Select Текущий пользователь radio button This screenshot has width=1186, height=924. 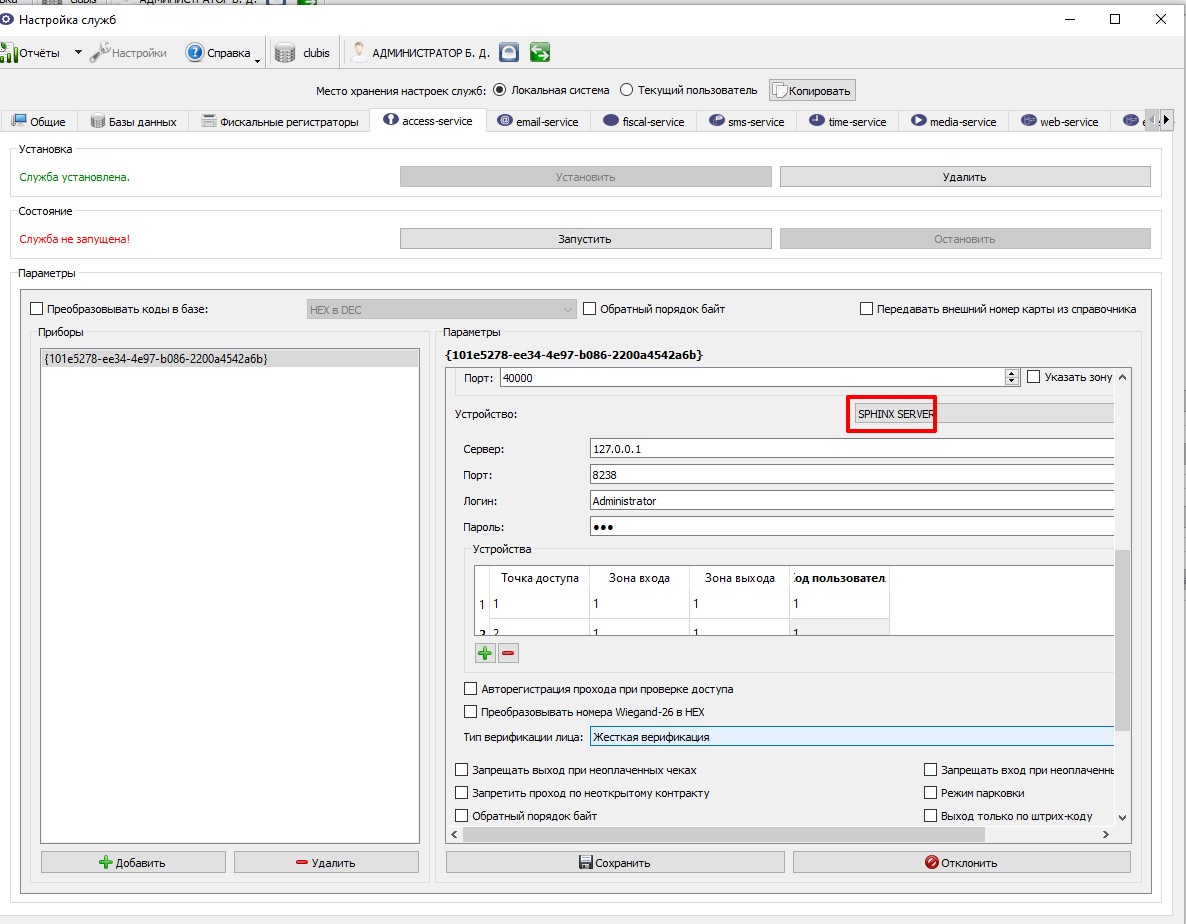[x=626, y=90]
